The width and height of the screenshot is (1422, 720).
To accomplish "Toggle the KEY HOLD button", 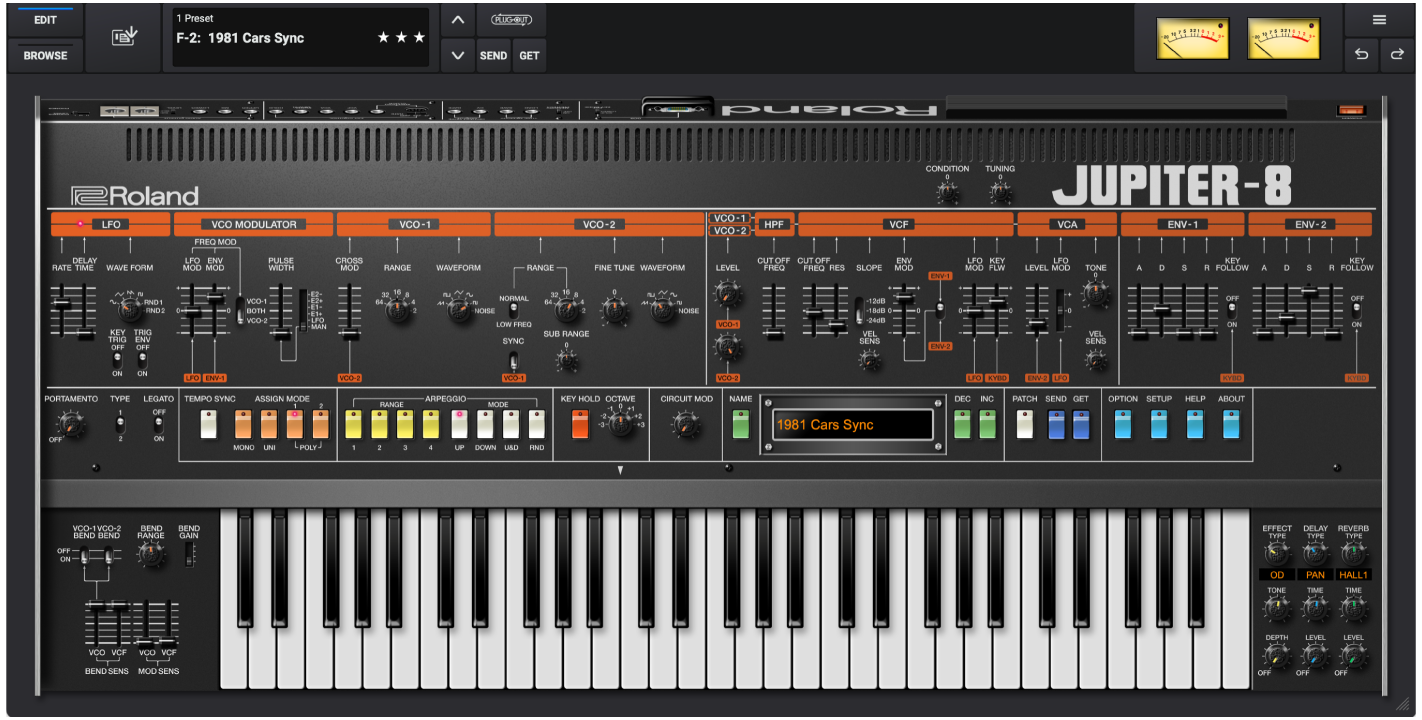I will tap(580, 425).
